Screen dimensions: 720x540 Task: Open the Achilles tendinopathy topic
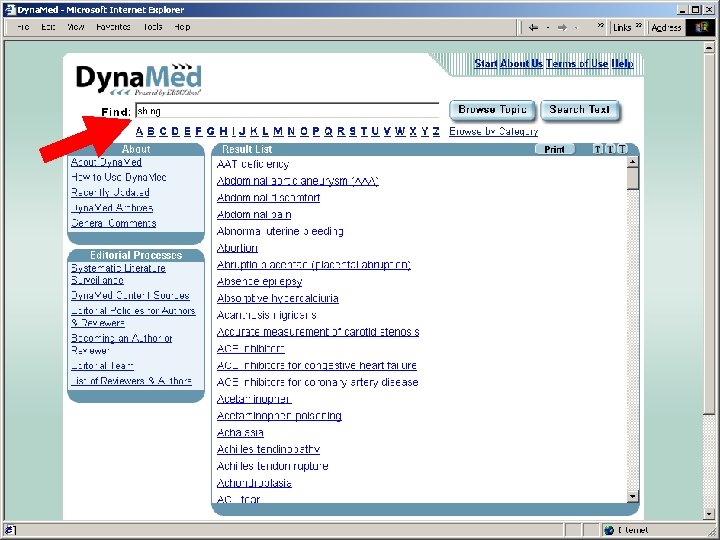pyautogui.click(x=268, y=450)
